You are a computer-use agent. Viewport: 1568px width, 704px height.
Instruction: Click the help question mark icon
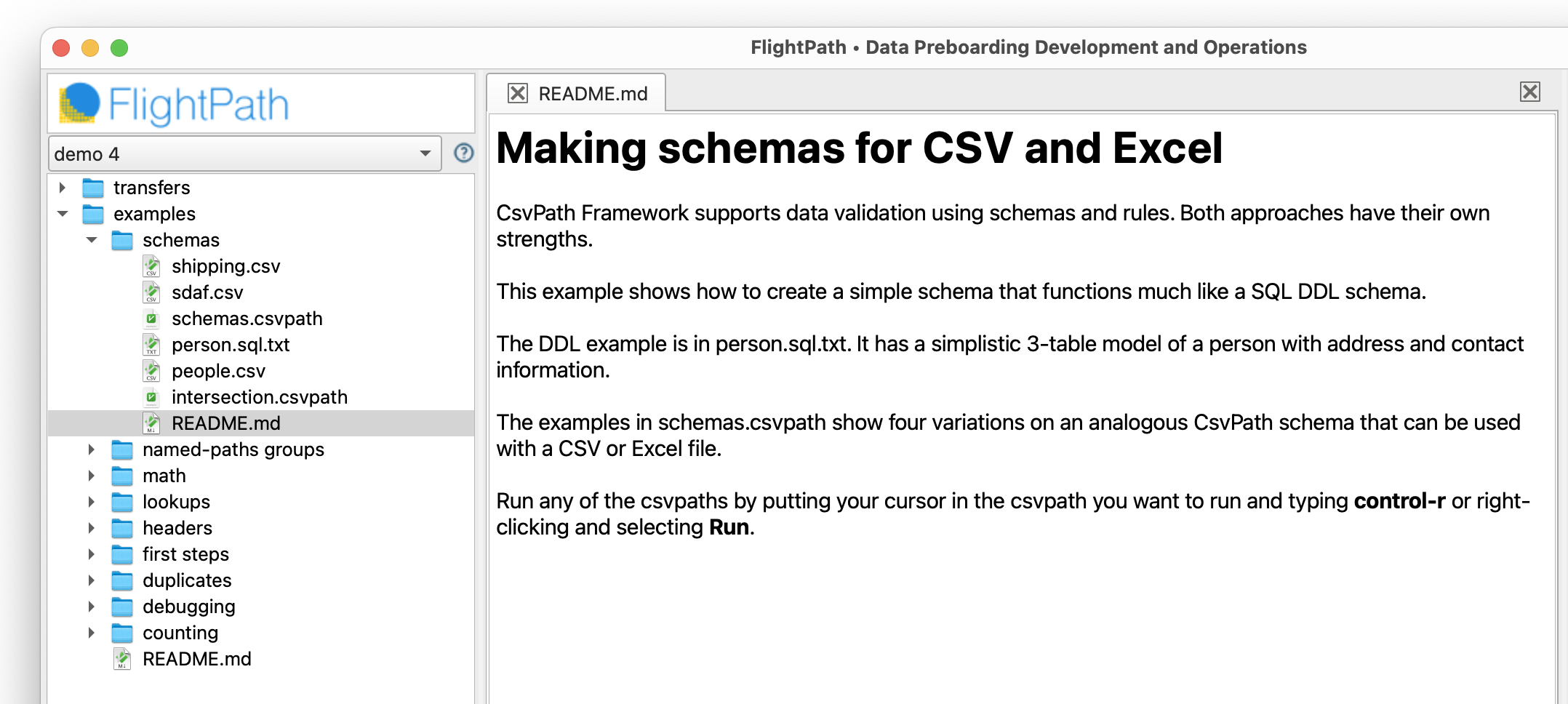(463, 153)
